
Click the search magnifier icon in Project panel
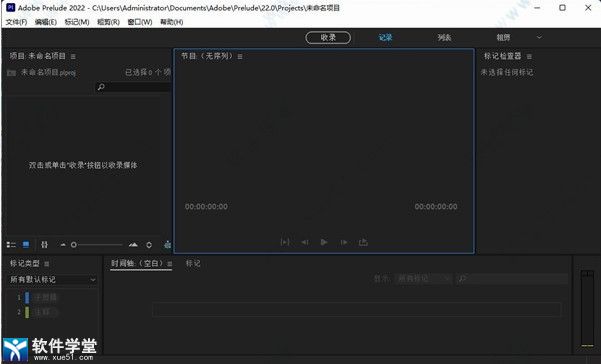tap(101, 87)
